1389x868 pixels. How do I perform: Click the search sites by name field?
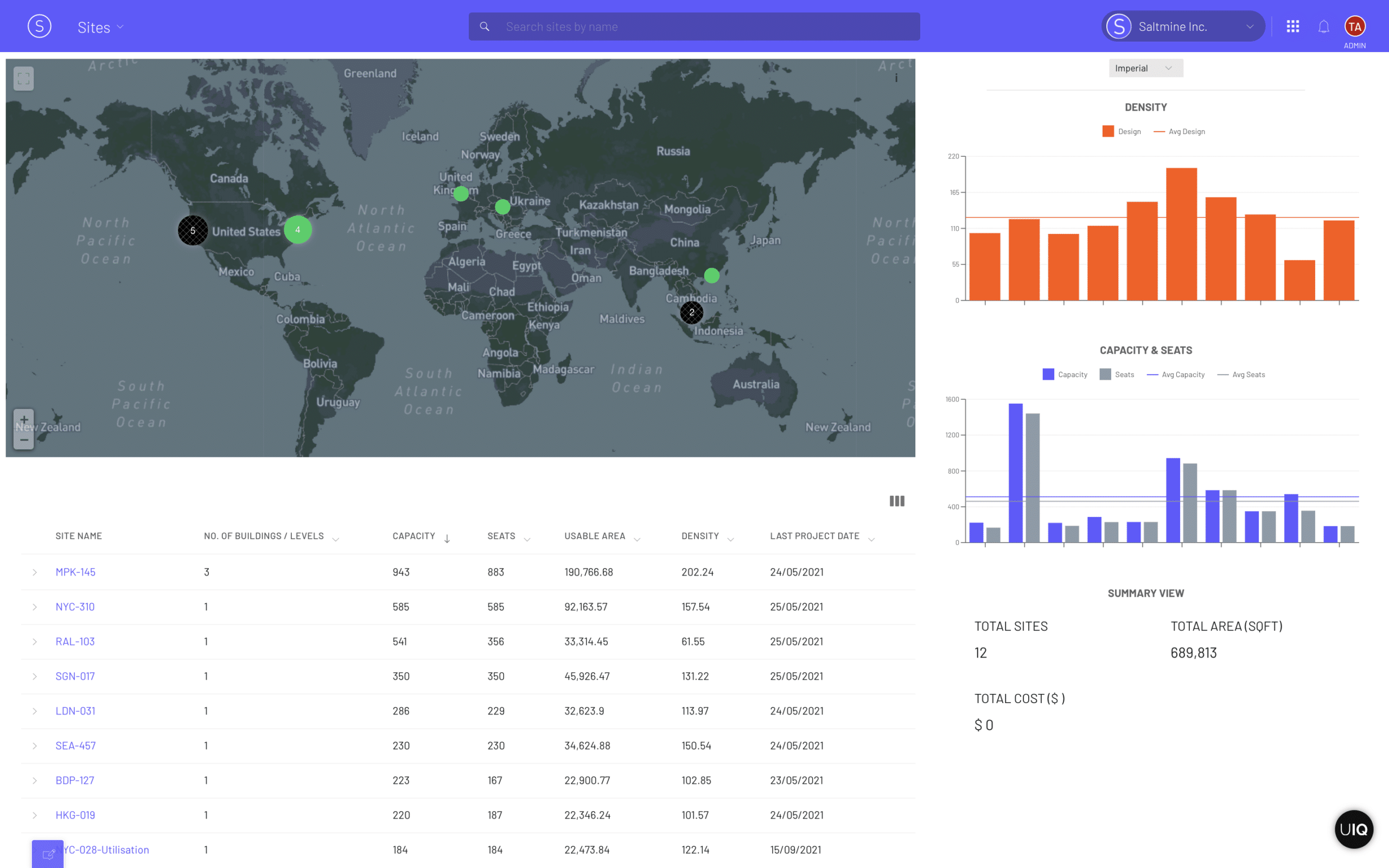[x=694, y=27]
